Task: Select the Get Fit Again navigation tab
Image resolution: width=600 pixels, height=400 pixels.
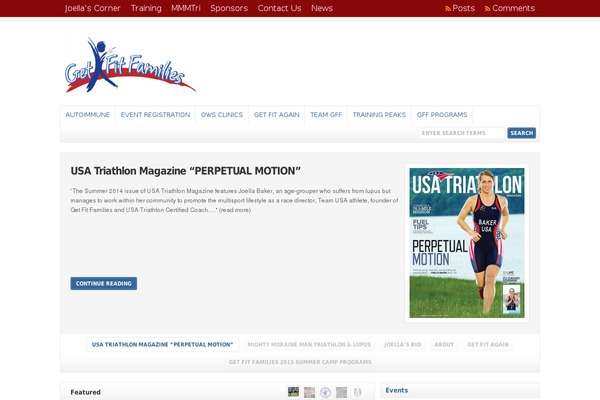Action: click(x=277, y=114)
